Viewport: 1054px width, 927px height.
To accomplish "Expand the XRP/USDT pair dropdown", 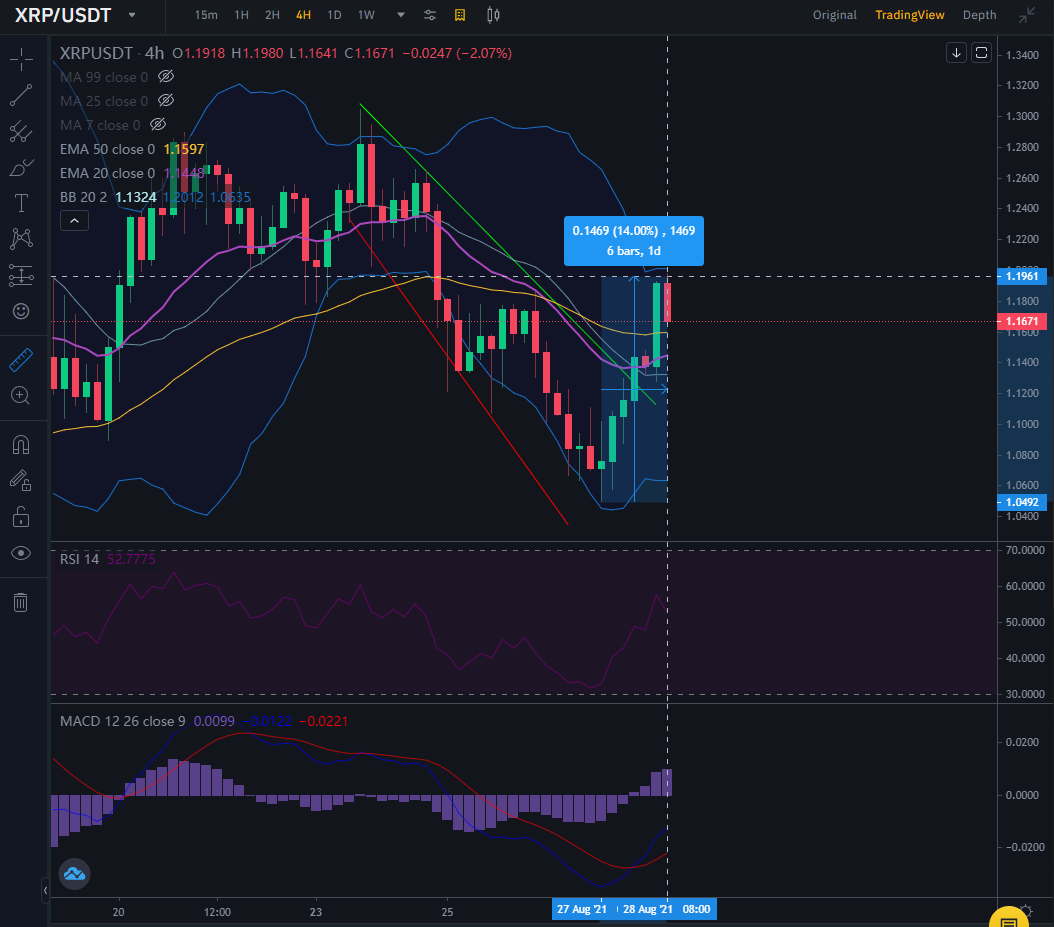I will [132, 15].
